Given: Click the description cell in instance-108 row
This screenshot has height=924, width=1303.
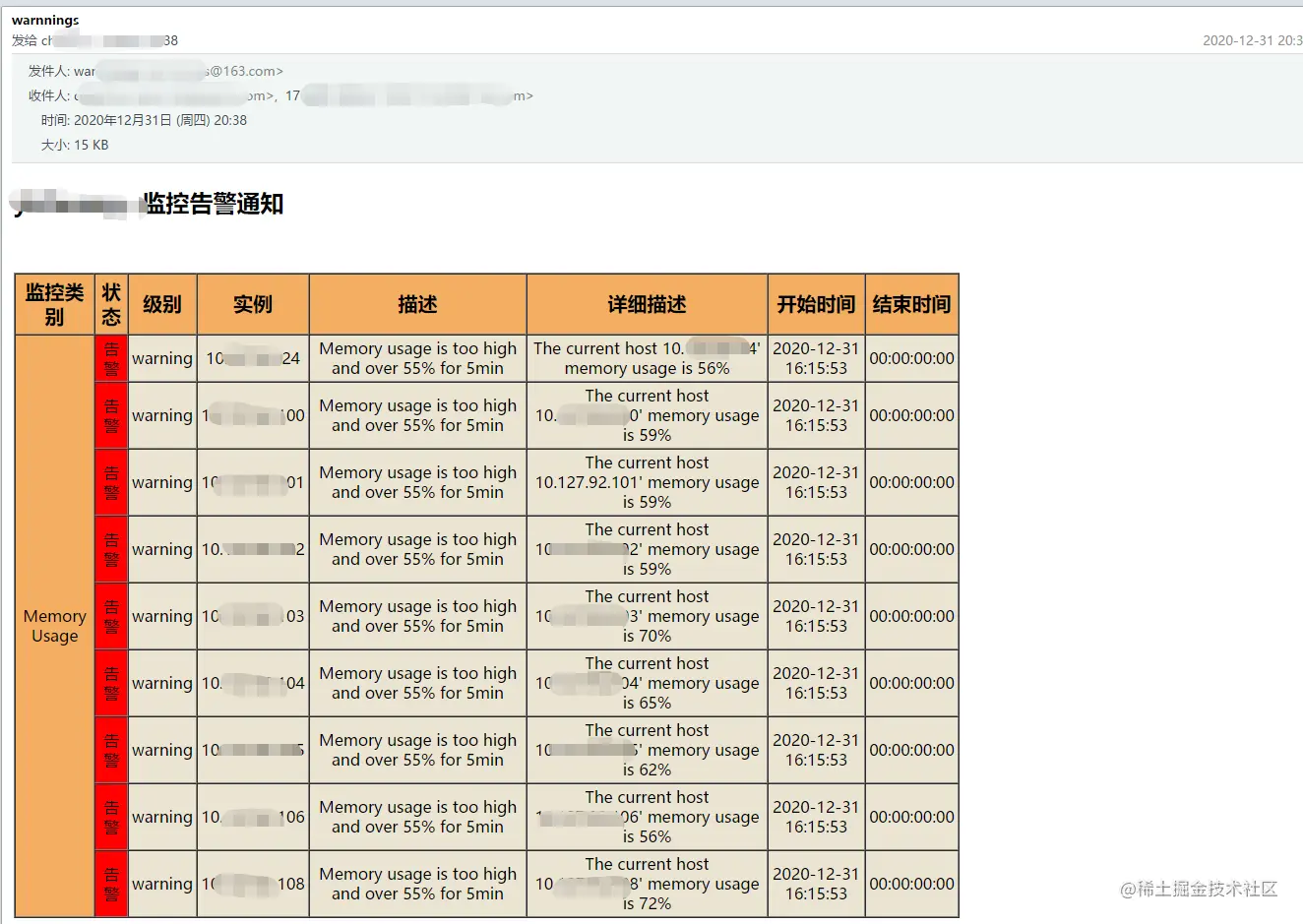Looking at the screenshot, I should [417, 884].
